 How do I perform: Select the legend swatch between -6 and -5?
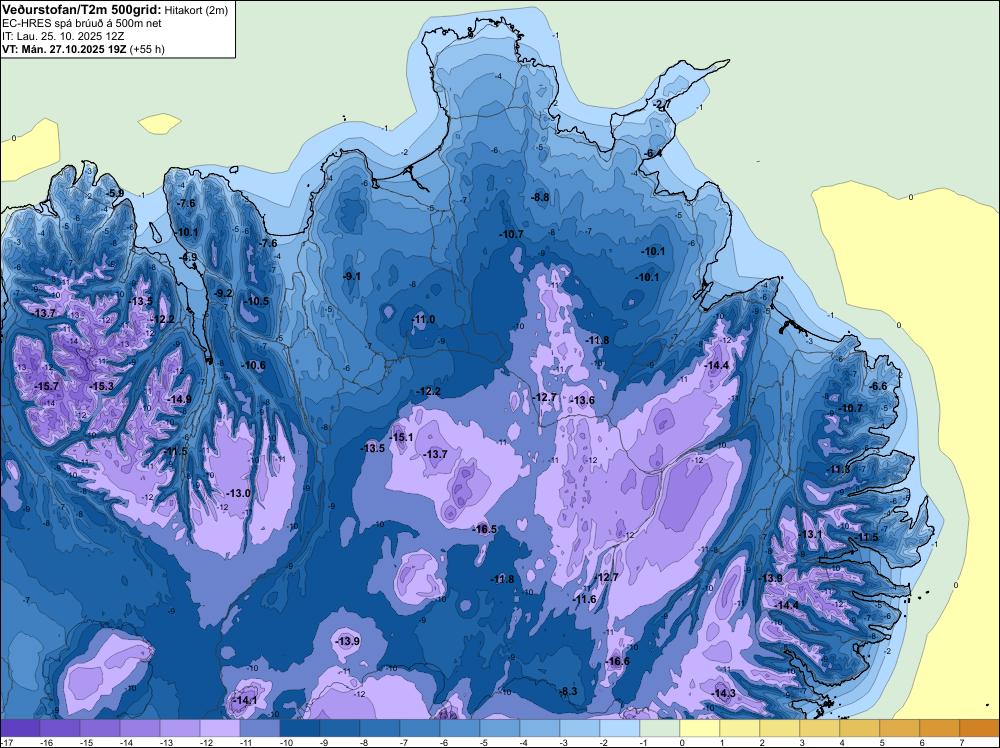point(460,728)
